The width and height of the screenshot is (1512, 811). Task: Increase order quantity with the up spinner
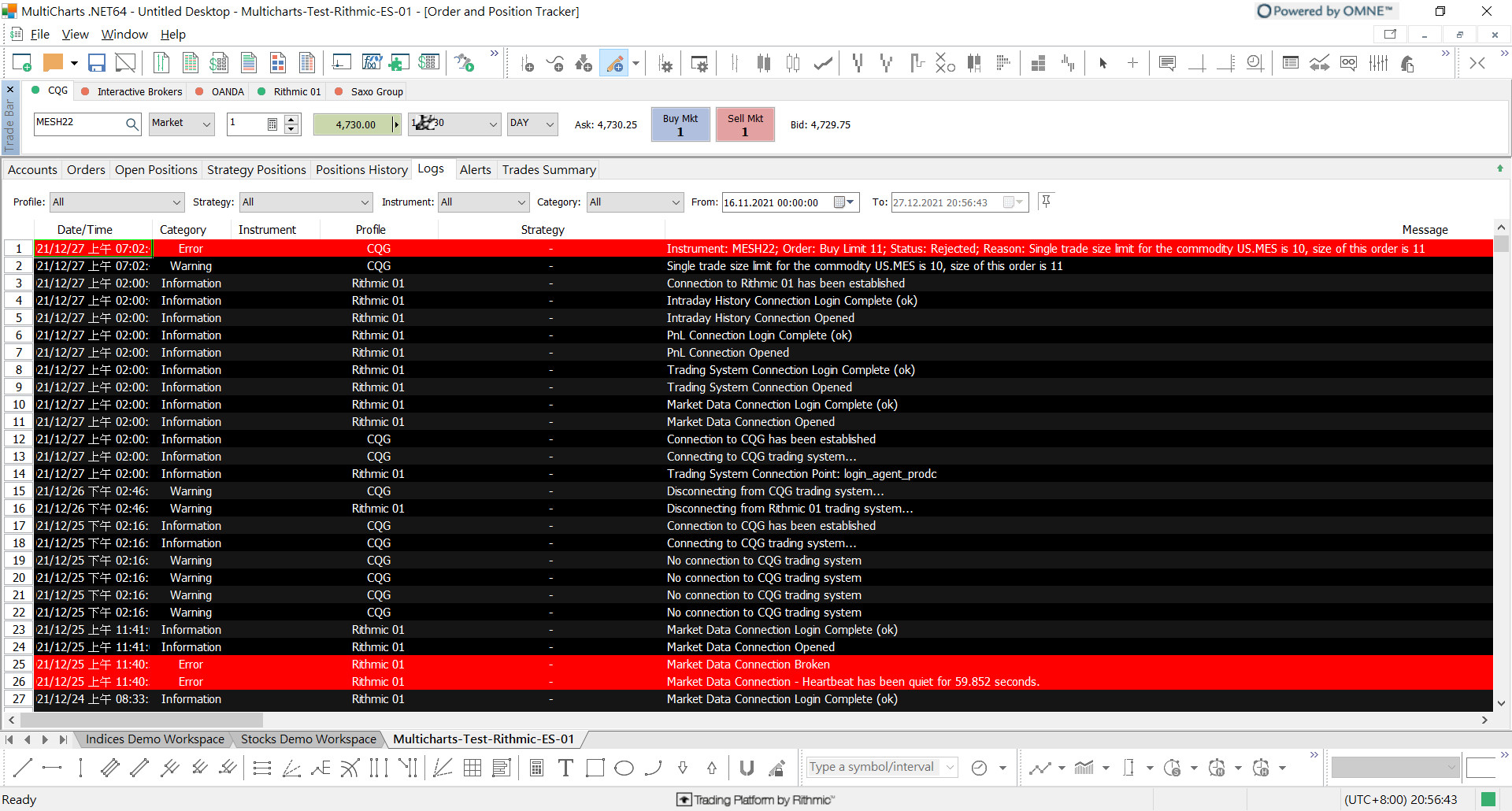[x=291, y=119]
